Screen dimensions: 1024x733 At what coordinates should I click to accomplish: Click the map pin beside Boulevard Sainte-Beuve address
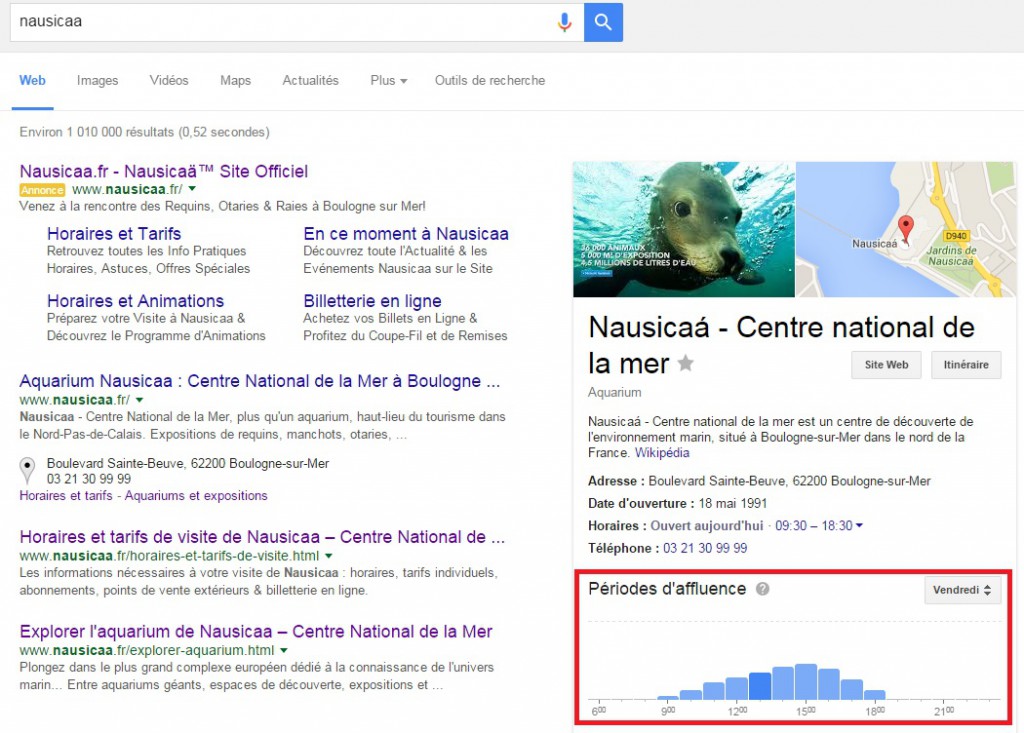pos(27,470)
